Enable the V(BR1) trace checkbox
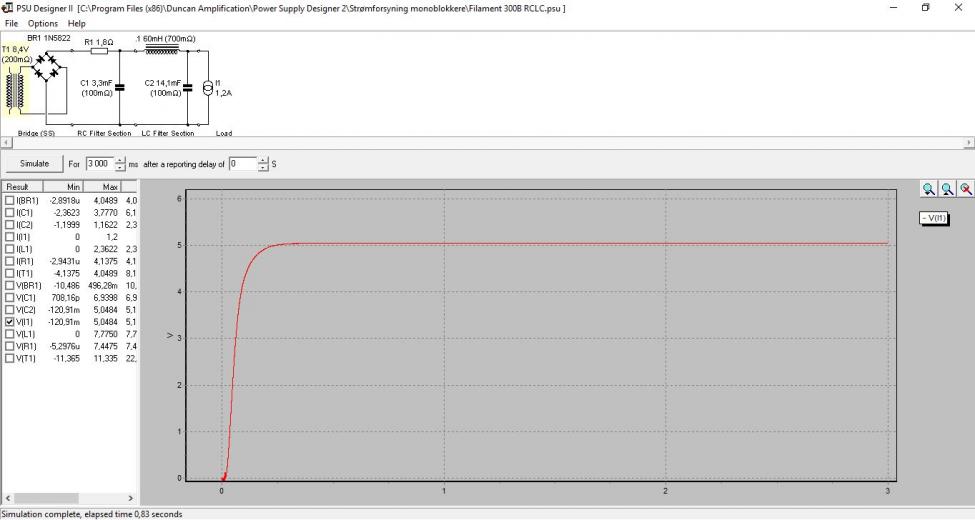The width and height of the screenshot is (975, 520). pos(9,286)
